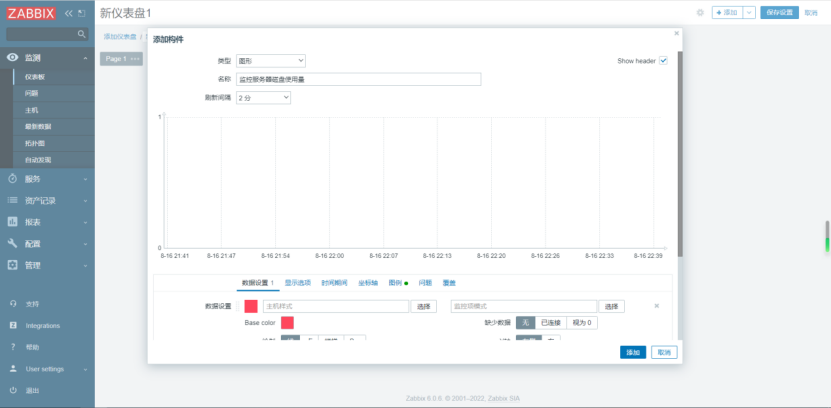The image size is (831, 408).
Task: Switch to the 问题 tab in the dialog
Action: click(x=426, y=283)
